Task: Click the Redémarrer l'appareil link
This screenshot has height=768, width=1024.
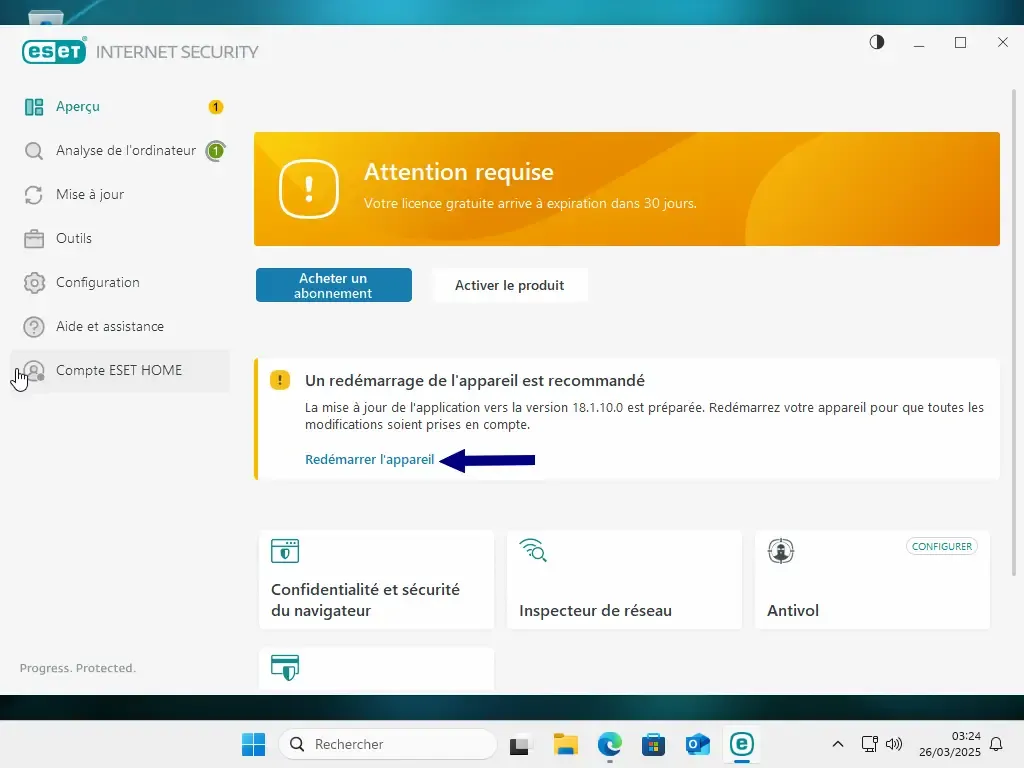Action: (370, 460)
